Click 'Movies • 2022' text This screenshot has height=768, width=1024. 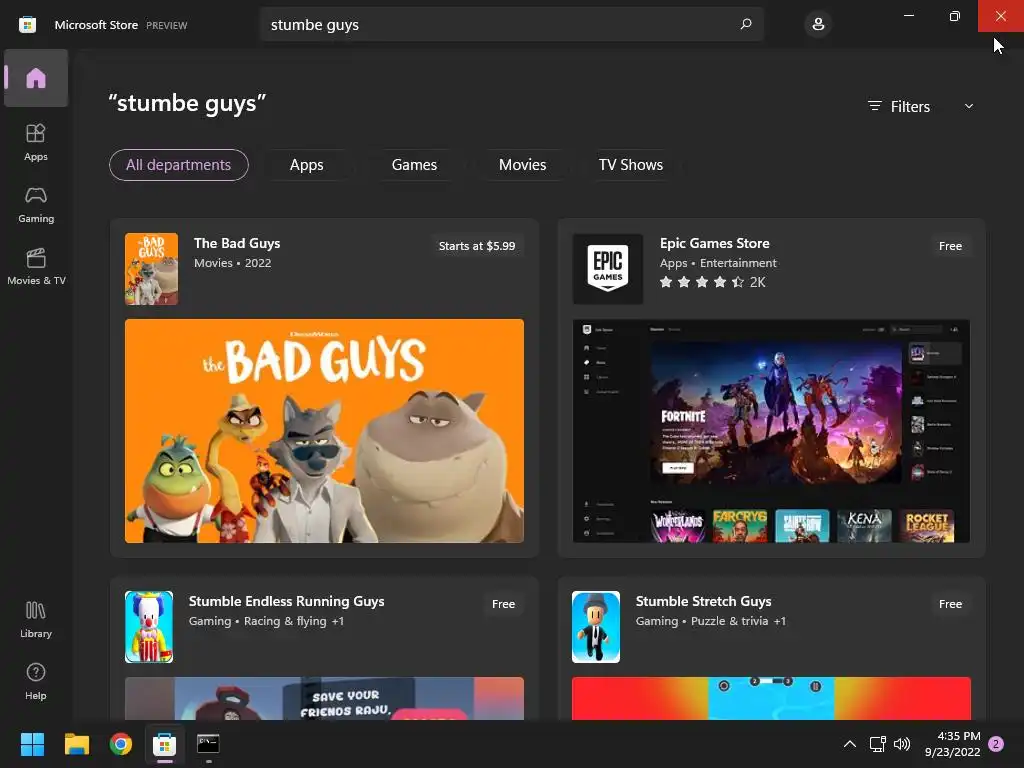(232, 263)
